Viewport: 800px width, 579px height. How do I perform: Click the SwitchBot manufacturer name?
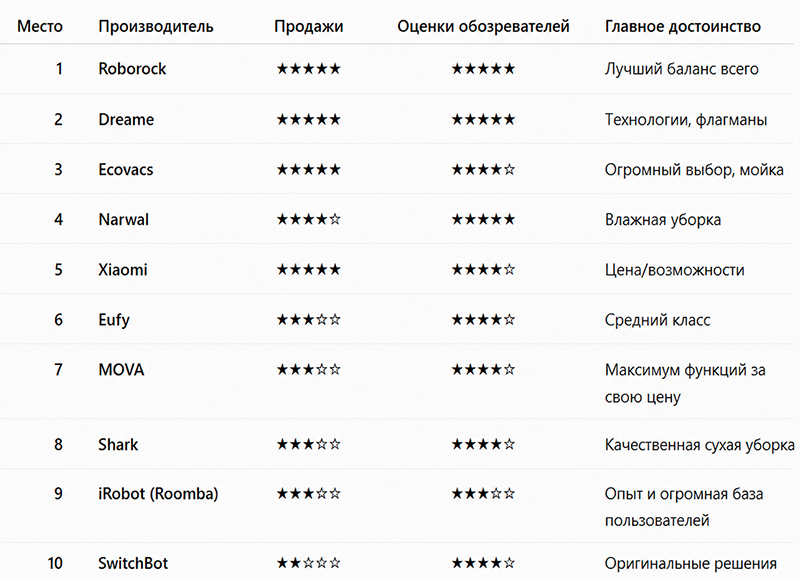point(133,563)
